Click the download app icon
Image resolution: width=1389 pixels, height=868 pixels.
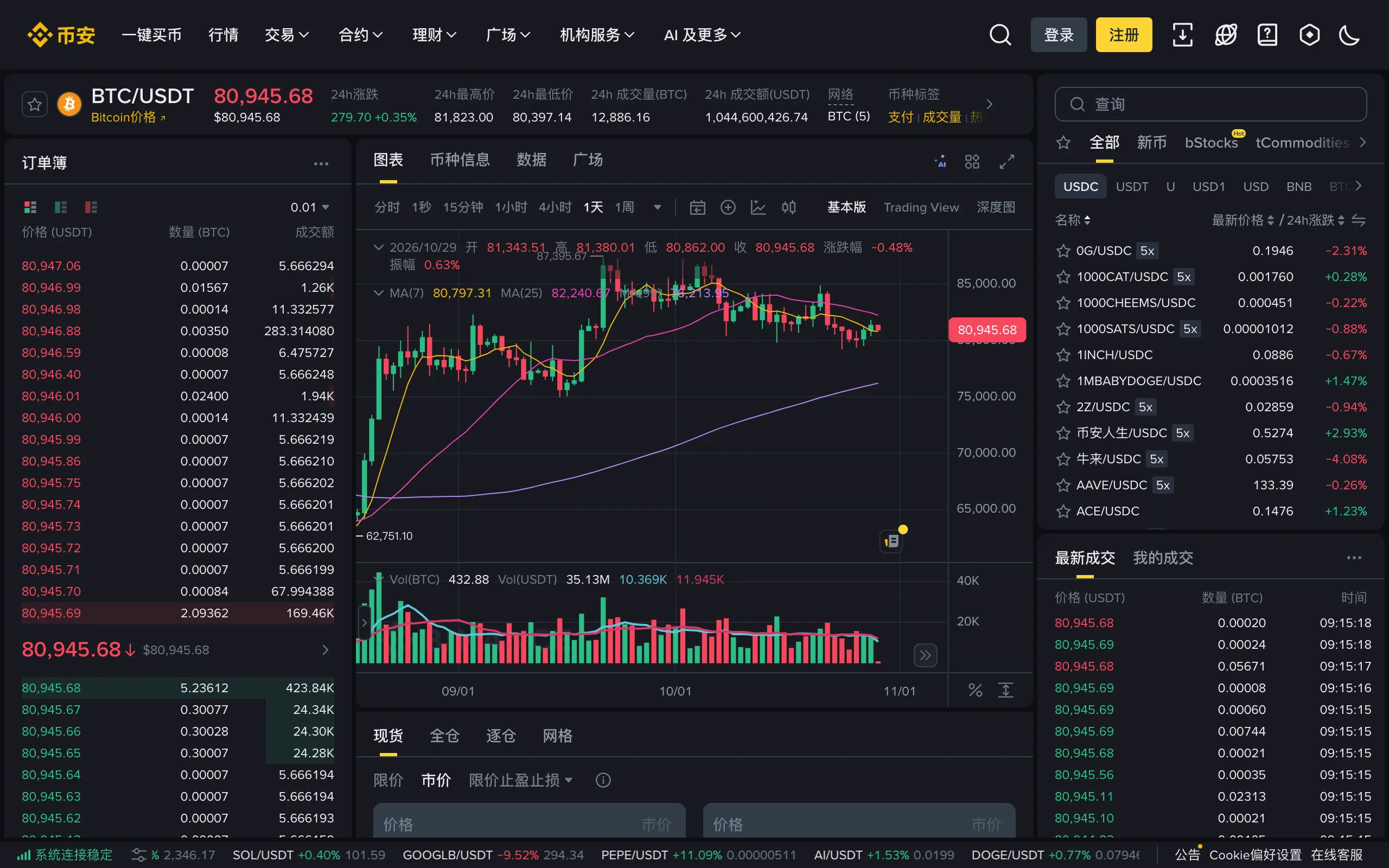[1182, 34]
